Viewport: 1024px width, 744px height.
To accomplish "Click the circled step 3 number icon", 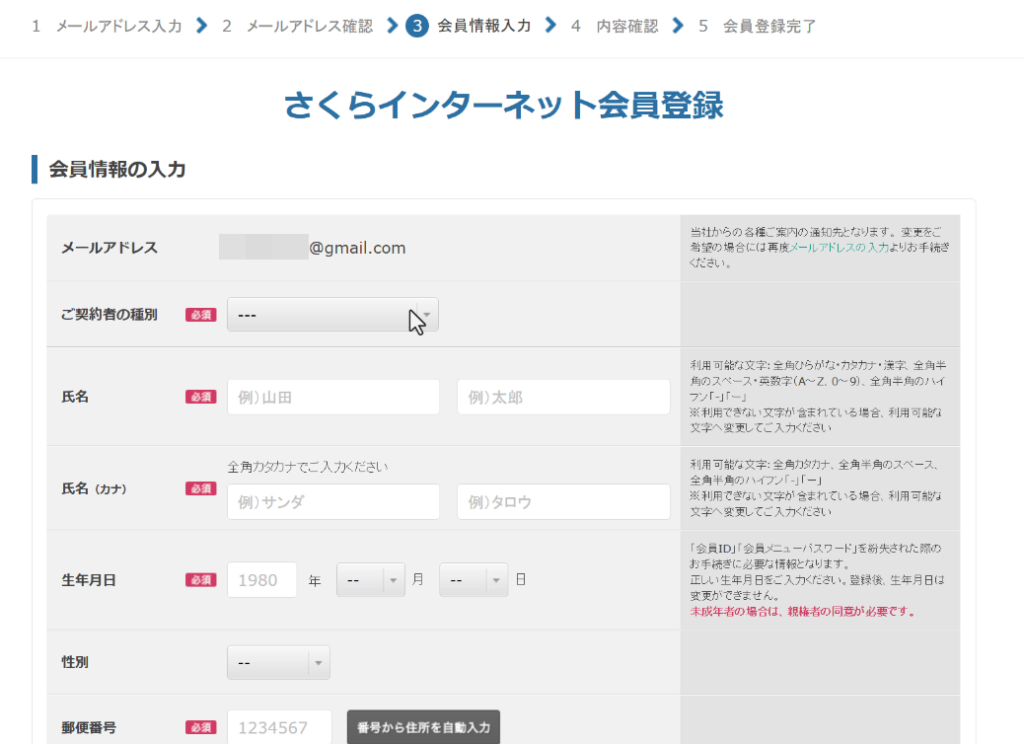I will 417,26.
